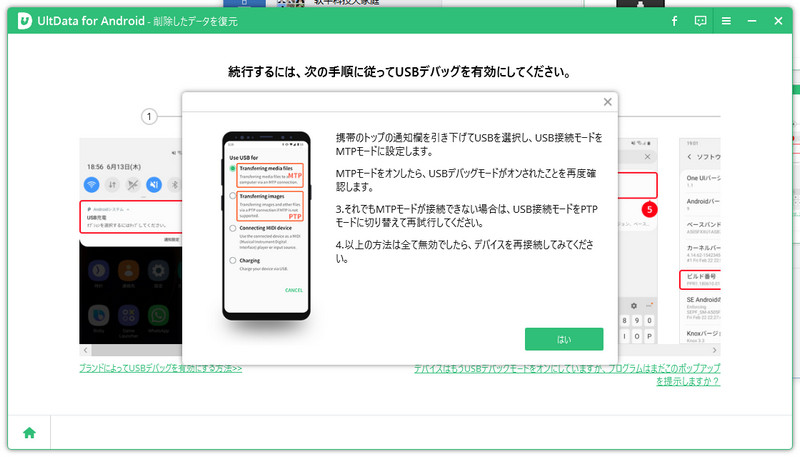
Task: Click instruction 3 about PTPモード
Action: click(466, 216)
